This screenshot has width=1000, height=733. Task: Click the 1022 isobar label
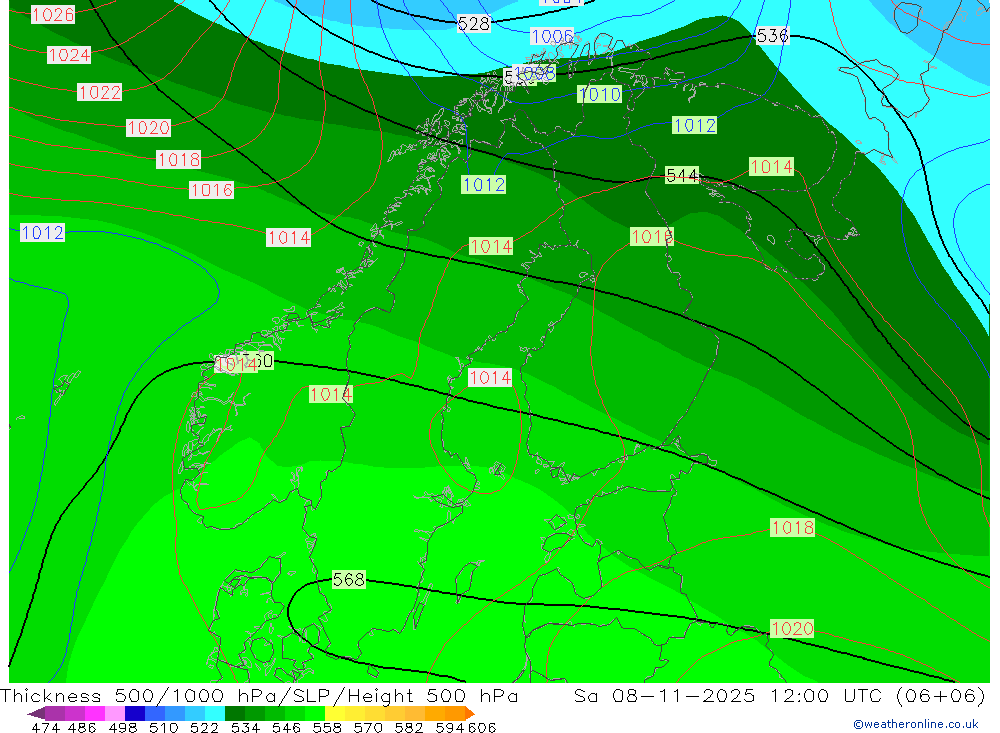click(99, 92)
